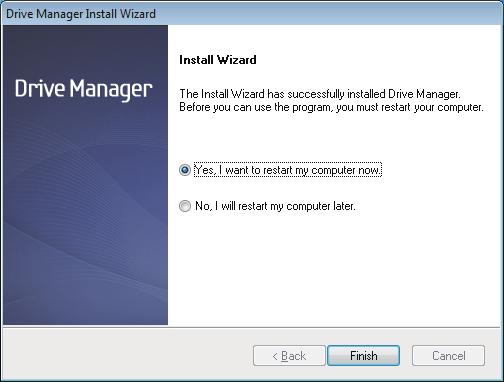This screenshot has width=504, height=382.
Task: Click the Drive Manager logo in the banner
Action: [x=84, y=89]
